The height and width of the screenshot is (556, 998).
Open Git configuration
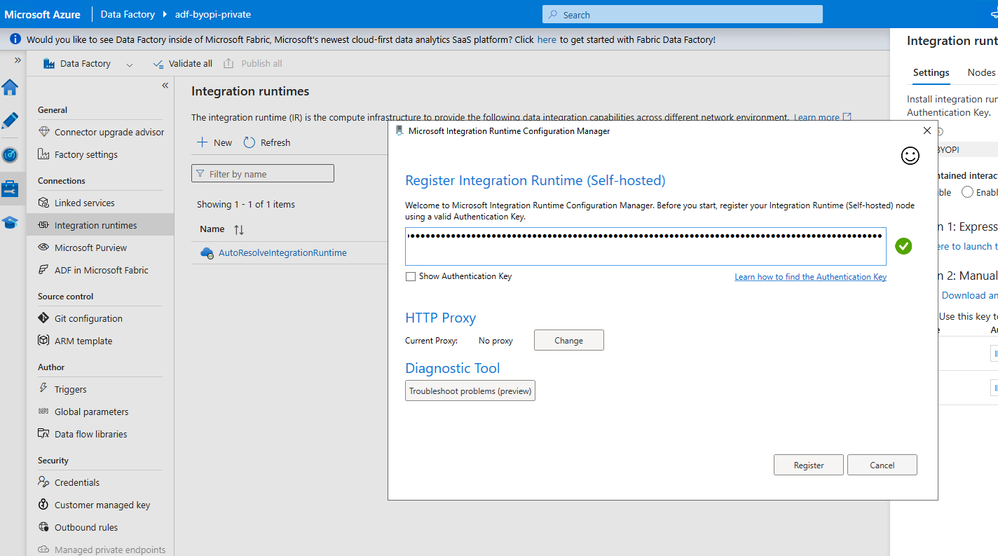(x=80, y=319)
